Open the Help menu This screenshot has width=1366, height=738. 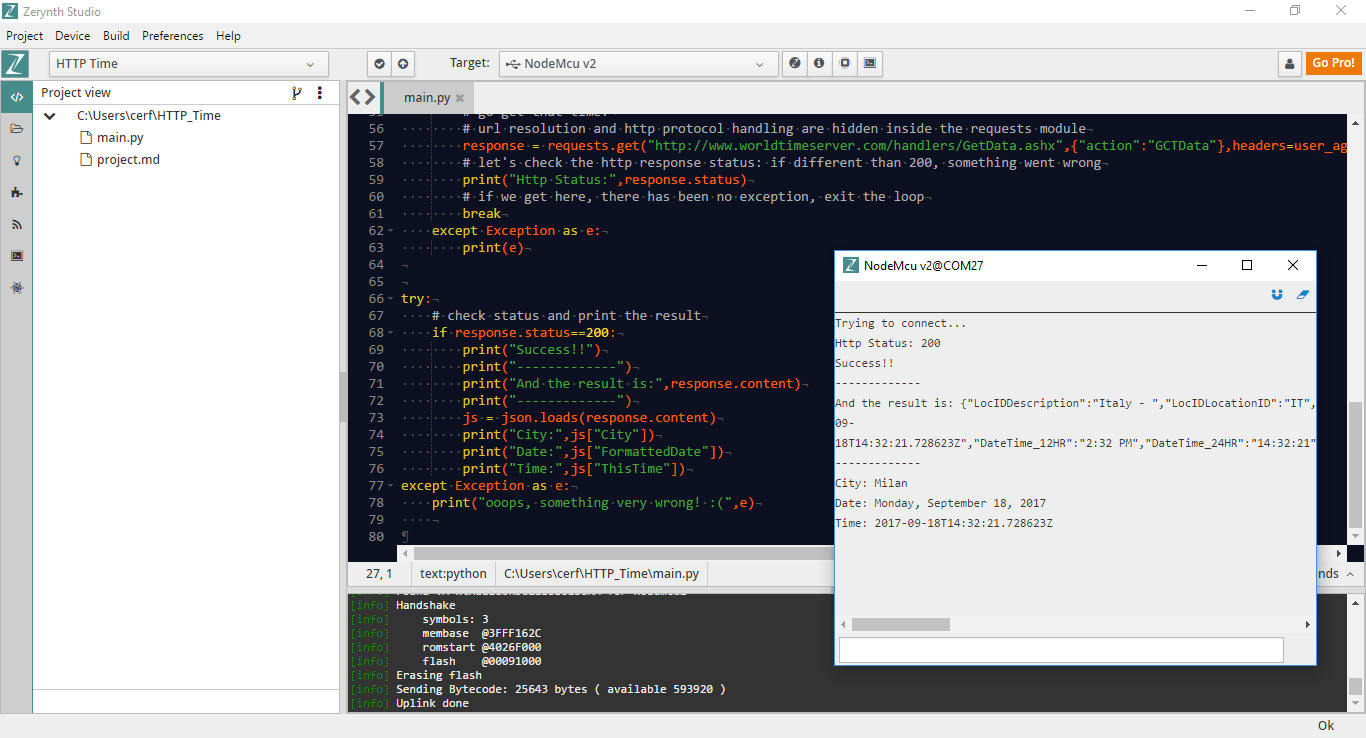coord(228,36)
